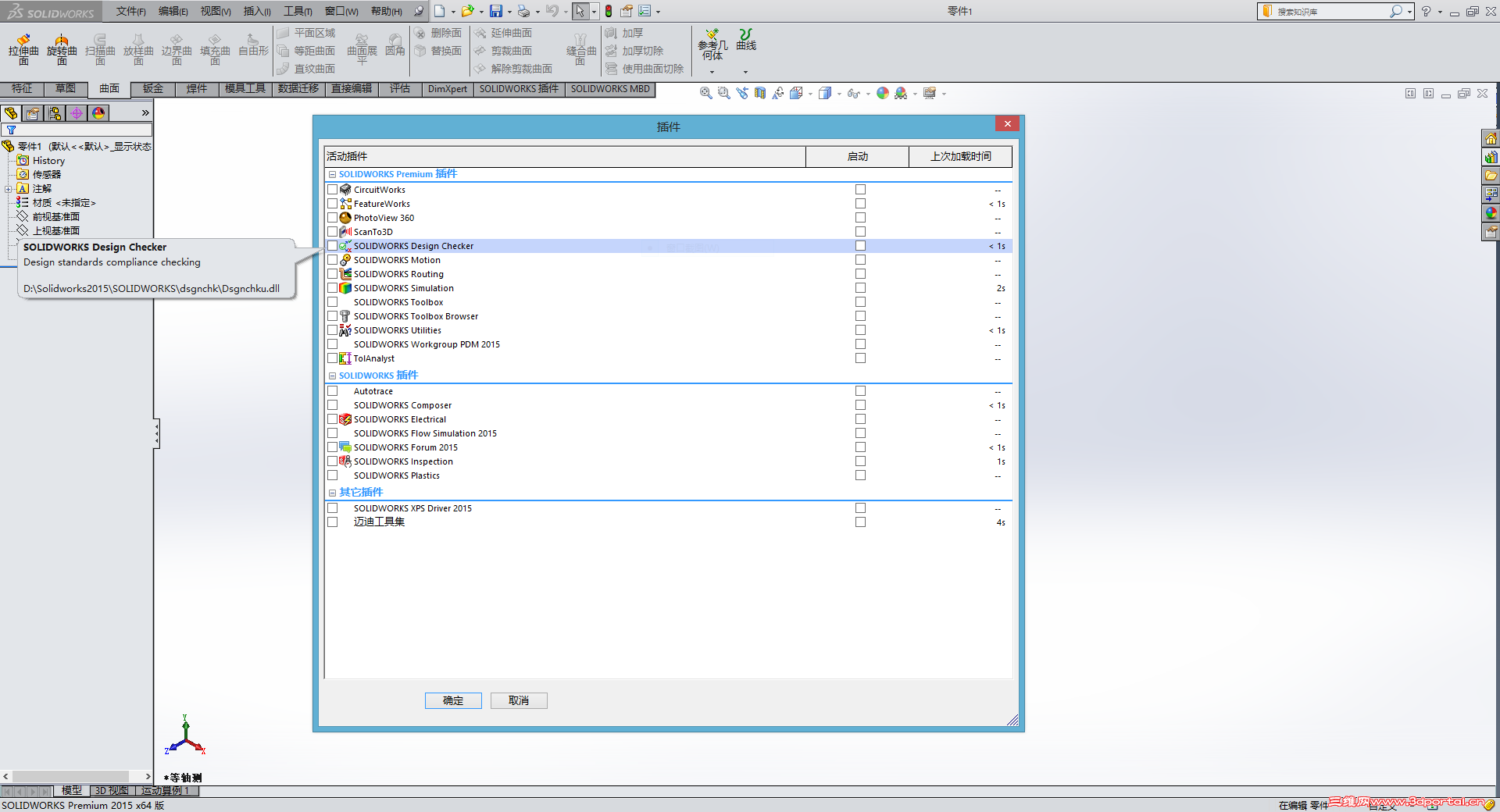
Task: Switch to the 钣金 sheet metal tab
Action: tap(153, 89)
